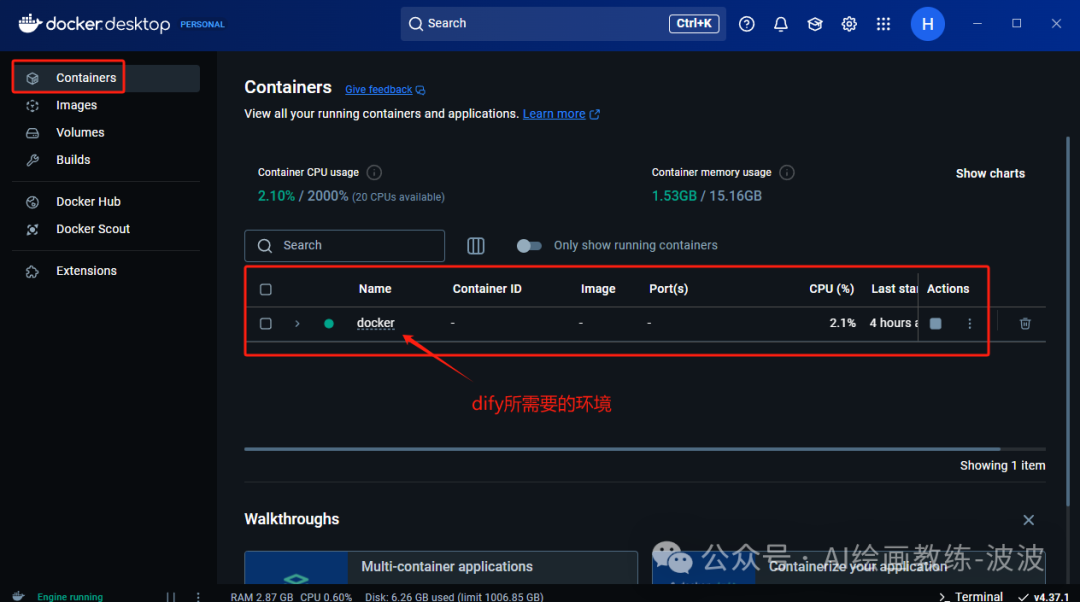Open the Containers sidebar section

(106, 78)
